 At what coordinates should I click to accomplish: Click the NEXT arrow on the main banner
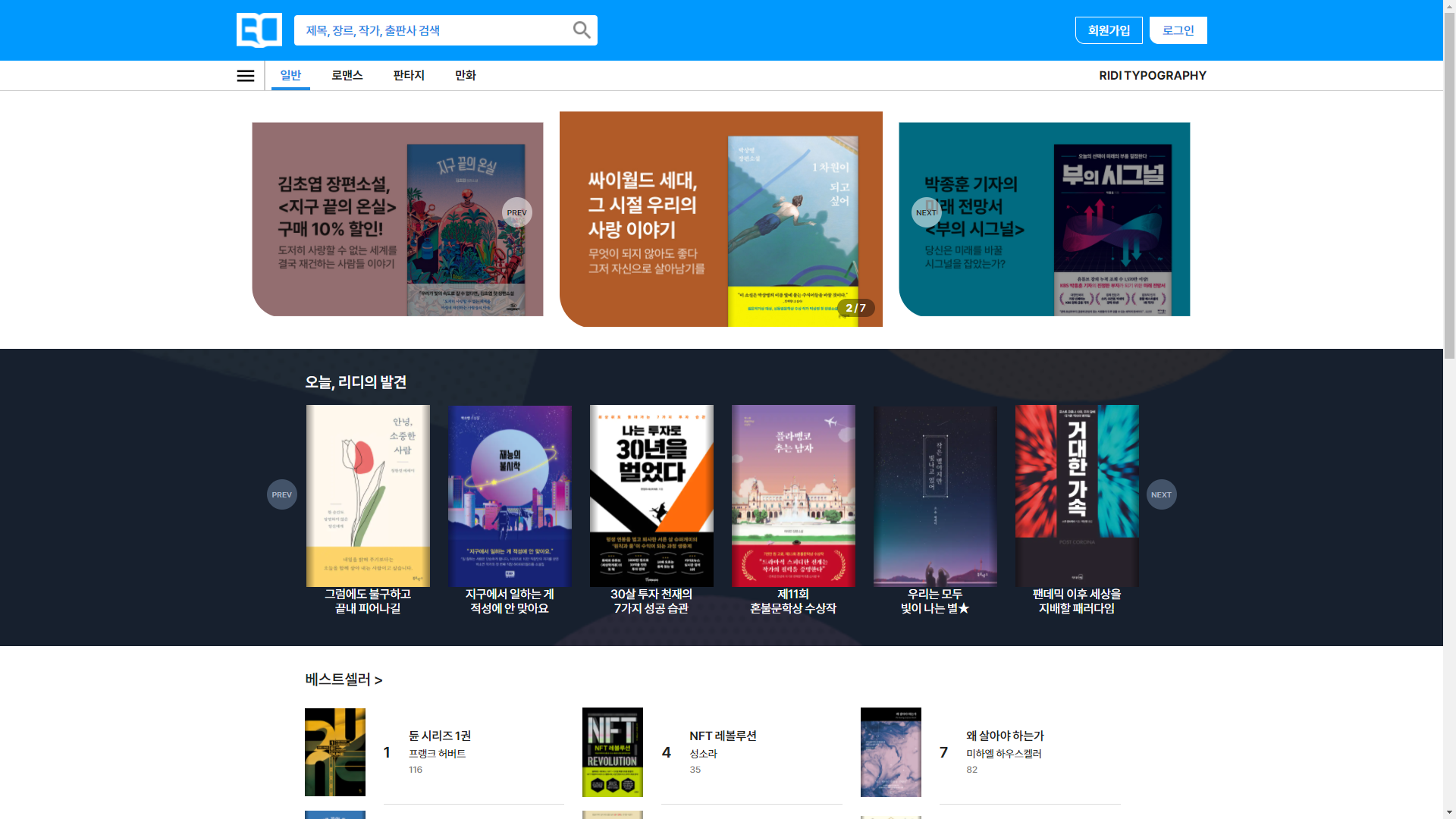pyautogui.click(x=926, y=212)
